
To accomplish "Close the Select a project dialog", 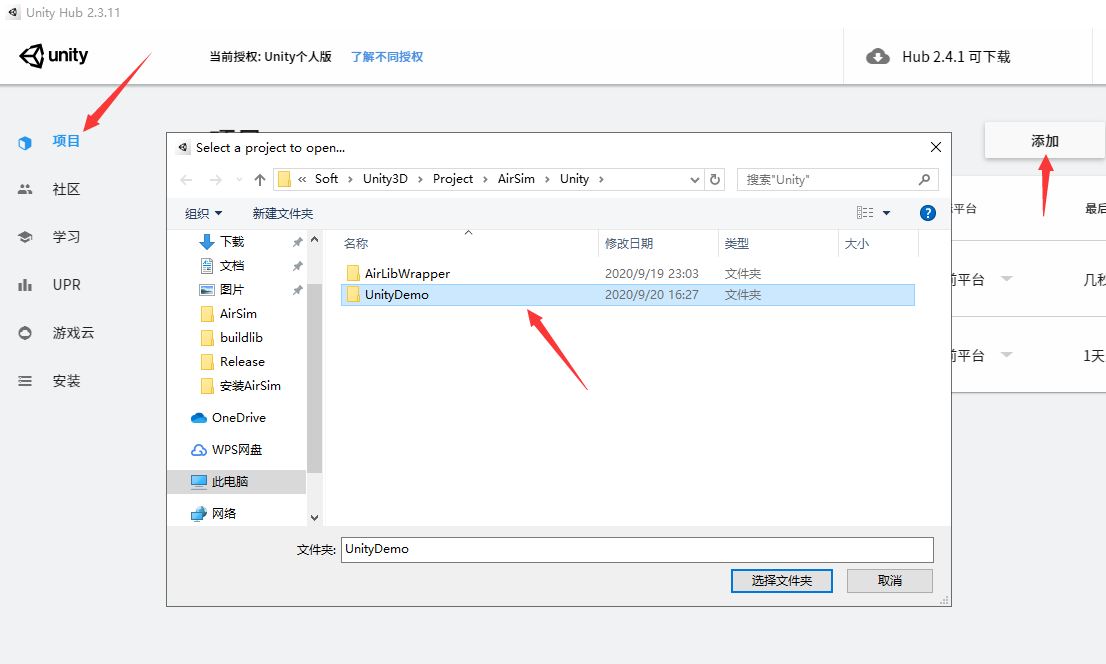I will (935, 147).
